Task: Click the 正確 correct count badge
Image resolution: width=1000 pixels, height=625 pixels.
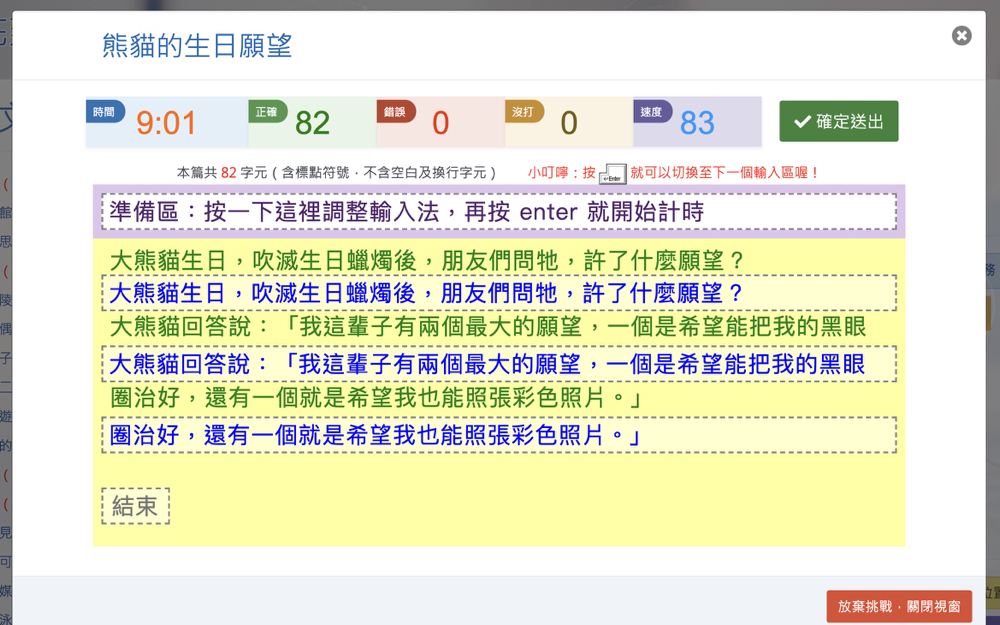Action: tap(267, 112)
